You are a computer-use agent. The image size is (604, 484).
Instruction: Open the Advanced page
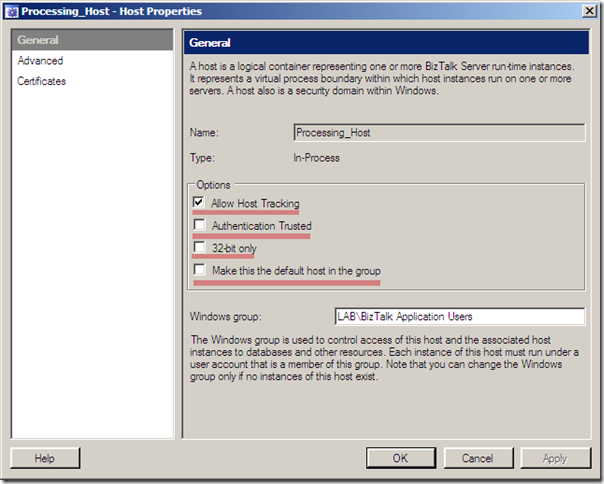tap(40, 60)
